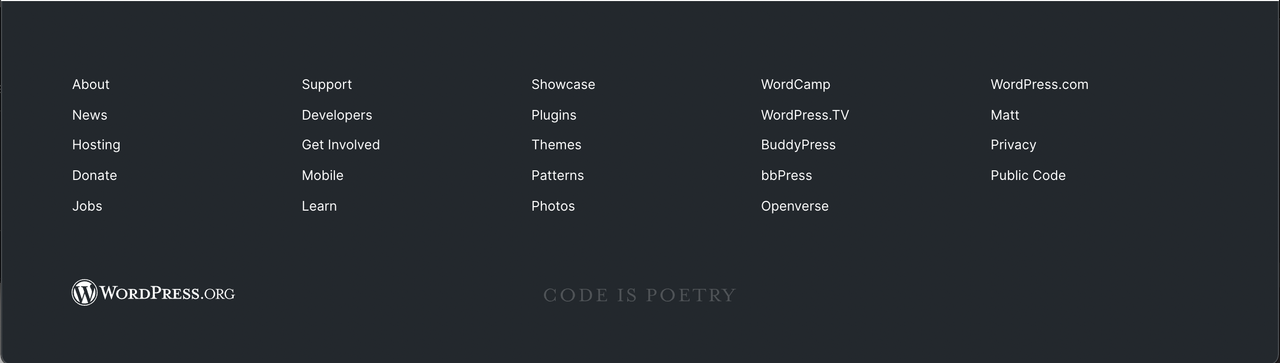Browse the Plugins link
Image resolution: width=1280 pixels, height=363 pixels.
click(554, 115)
